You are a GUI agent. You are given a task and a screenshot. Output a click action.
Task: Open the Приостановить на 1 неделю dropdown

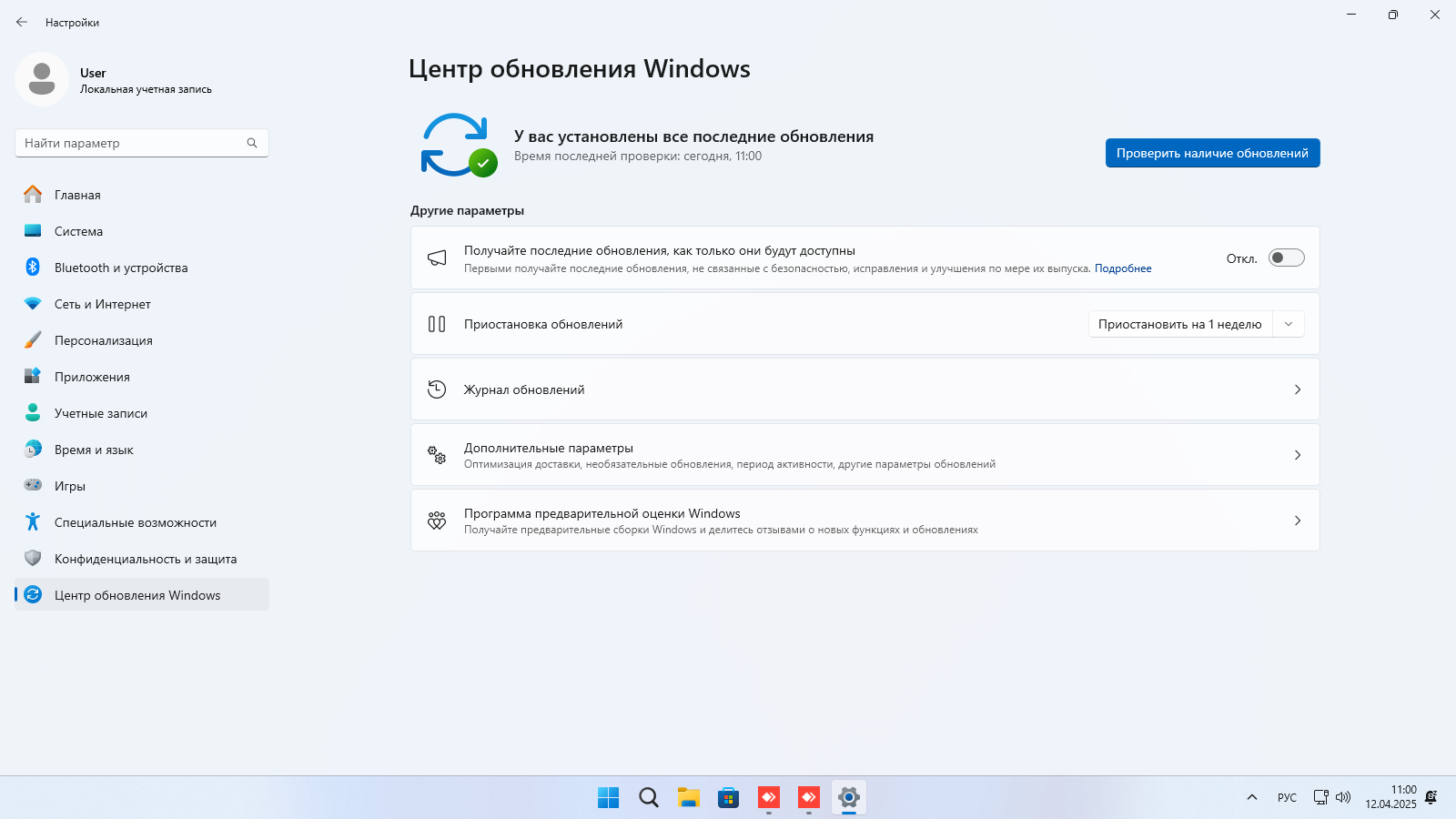point(1289,324)
